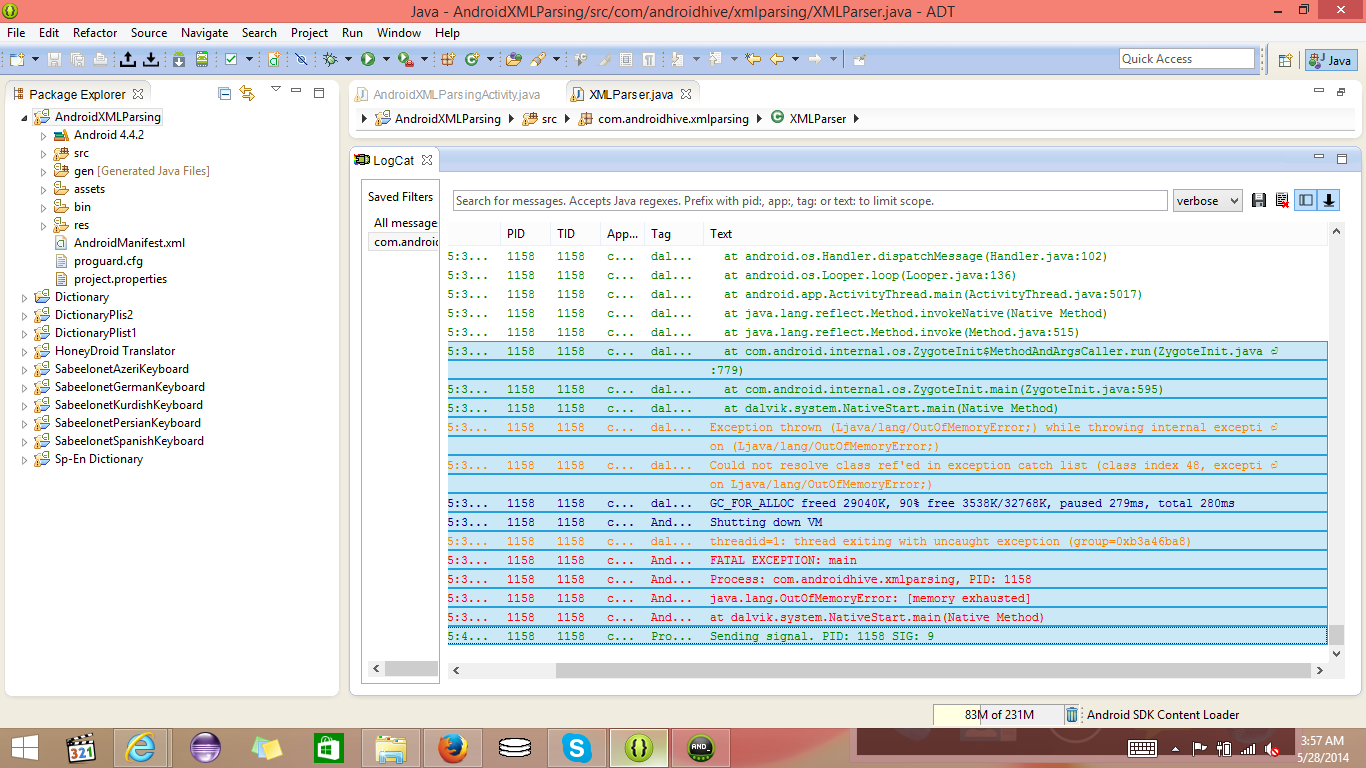Open the Eclipse icon in taskbar

pos(206,747)
